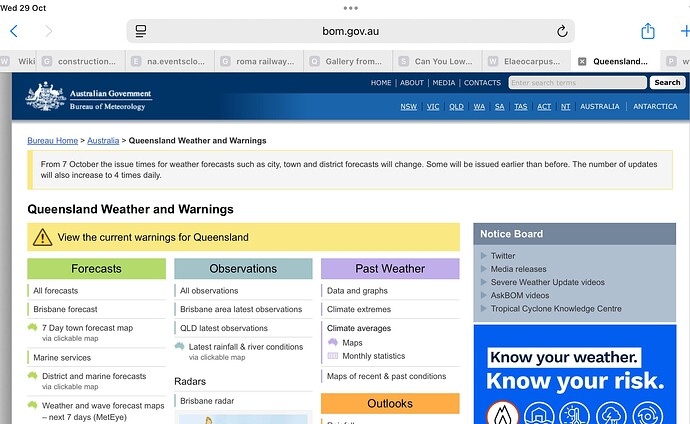Select QLD in the state navigation

pos(456,106)
